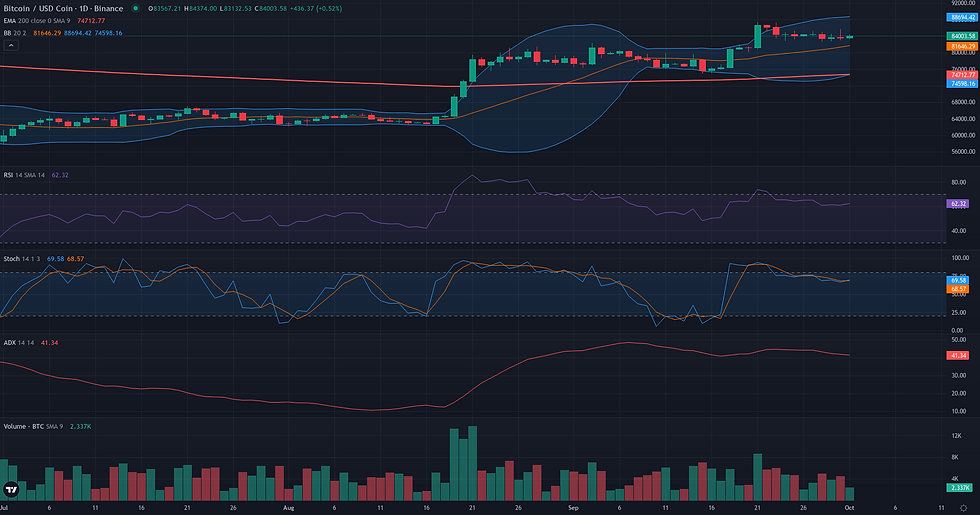This screenshot has height=515, width=980.
Task: Click the purple 62.32 RSI axis label
Action: click(x=958, y=204)
